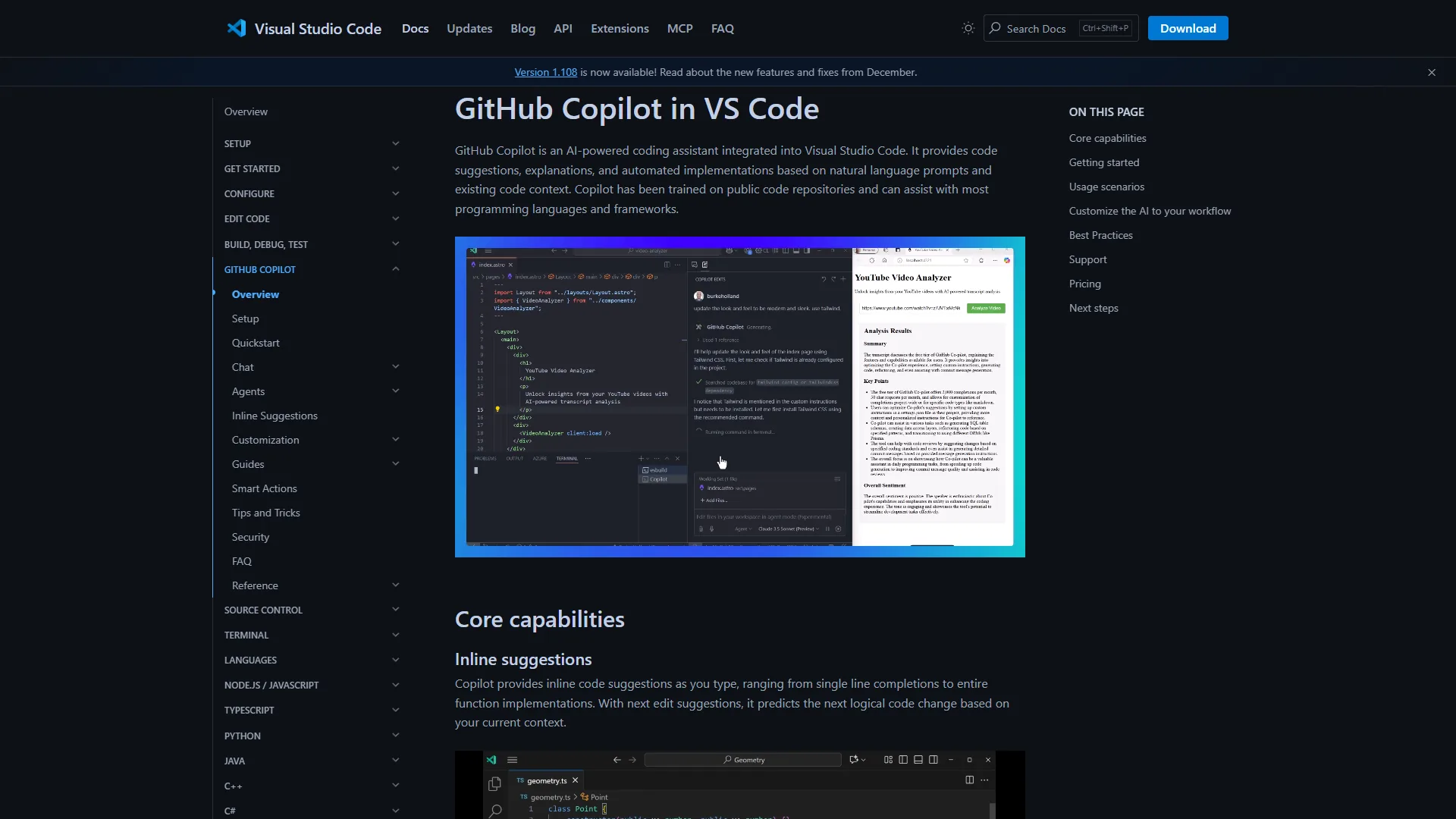This screenshot has width=1456, height=819.
Task: Open the FAQ header menu item
Action: (x=722, y=28)
